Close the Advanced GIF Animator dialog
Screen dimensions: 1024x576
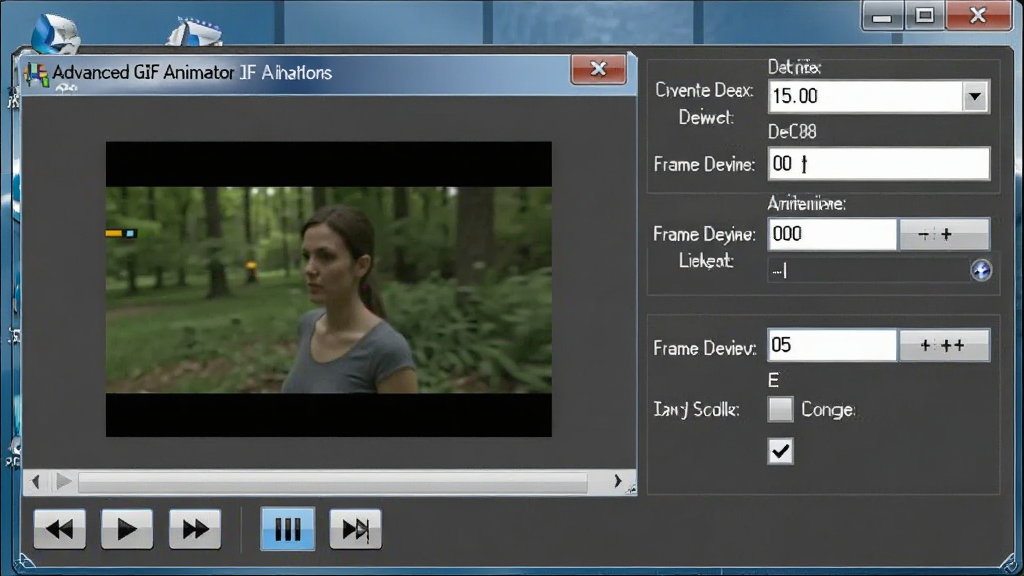tap(598, 69)
